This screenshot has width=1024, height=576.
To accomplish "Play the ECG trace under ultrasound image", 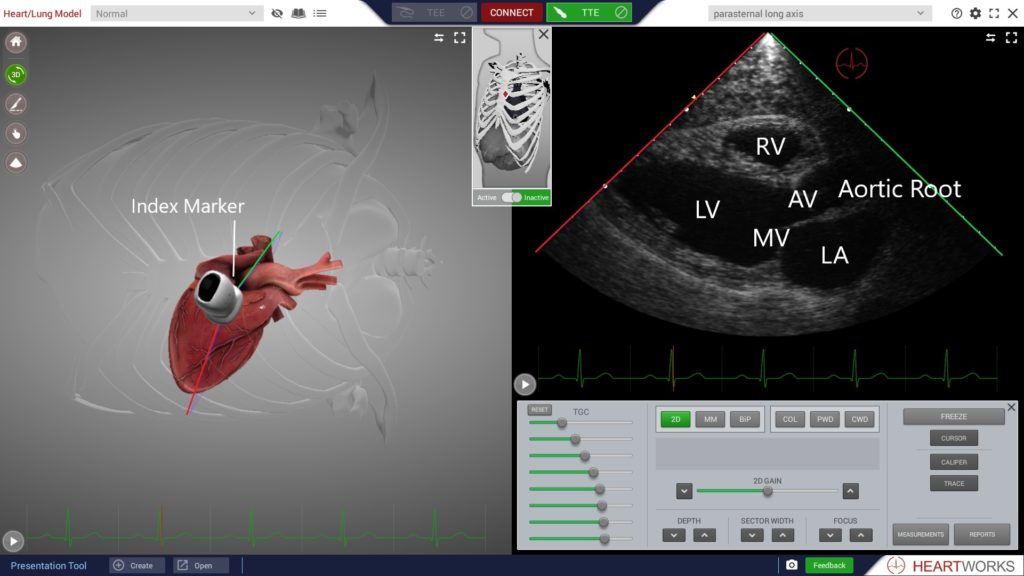I will (x=525, y=384).
